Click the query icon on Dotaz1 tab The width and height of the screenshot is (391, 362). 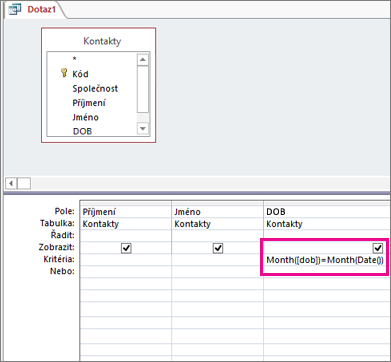click(15, 9)
